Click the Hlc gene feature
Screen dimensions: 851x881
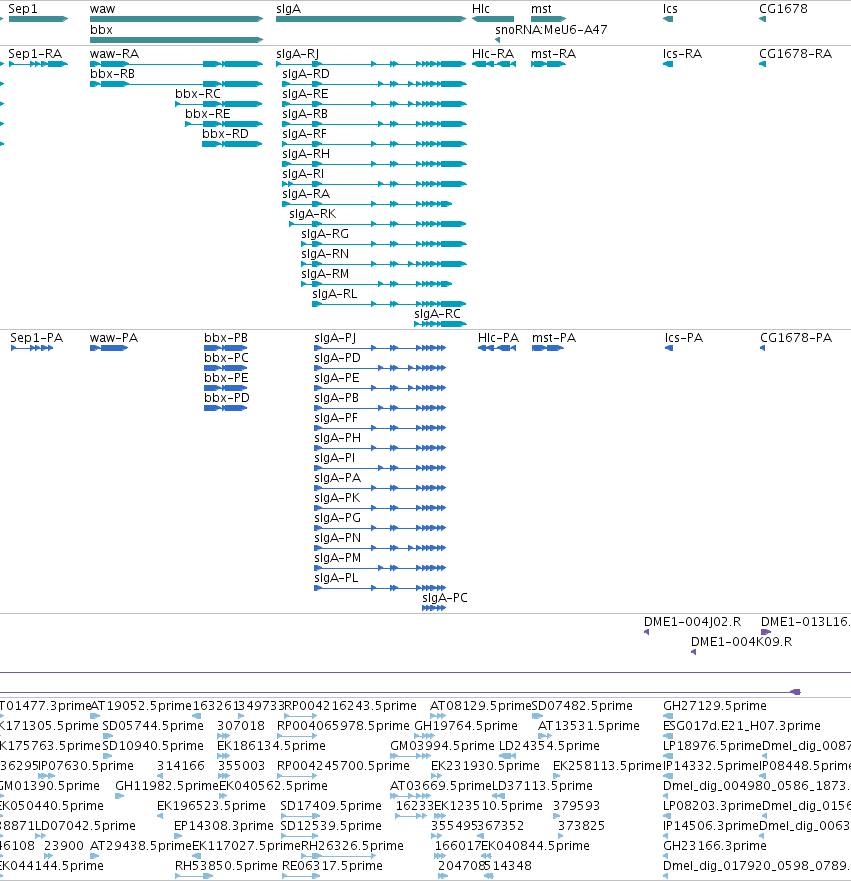[493, 19]
